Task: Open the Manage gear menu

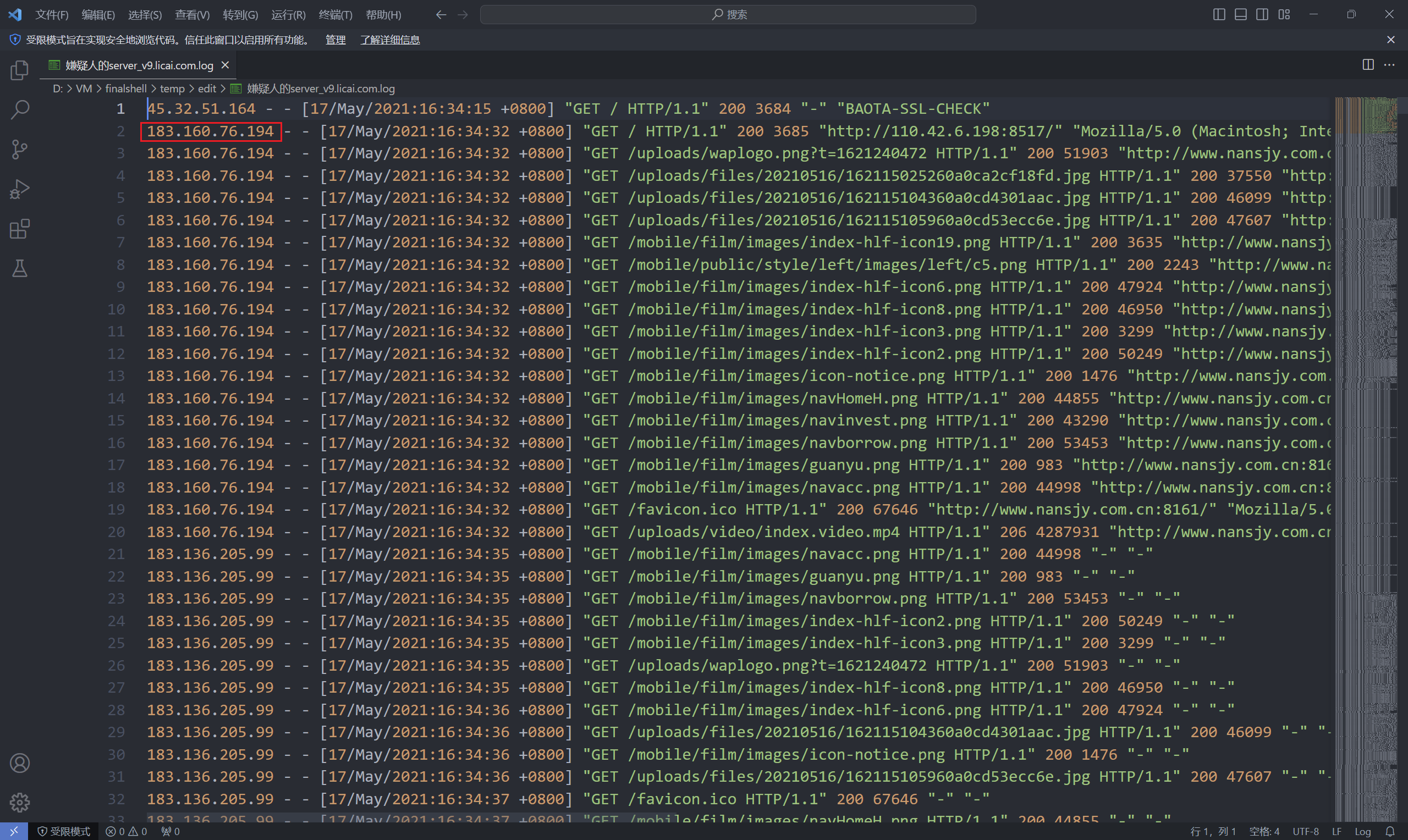Action: tap(20, 802)
